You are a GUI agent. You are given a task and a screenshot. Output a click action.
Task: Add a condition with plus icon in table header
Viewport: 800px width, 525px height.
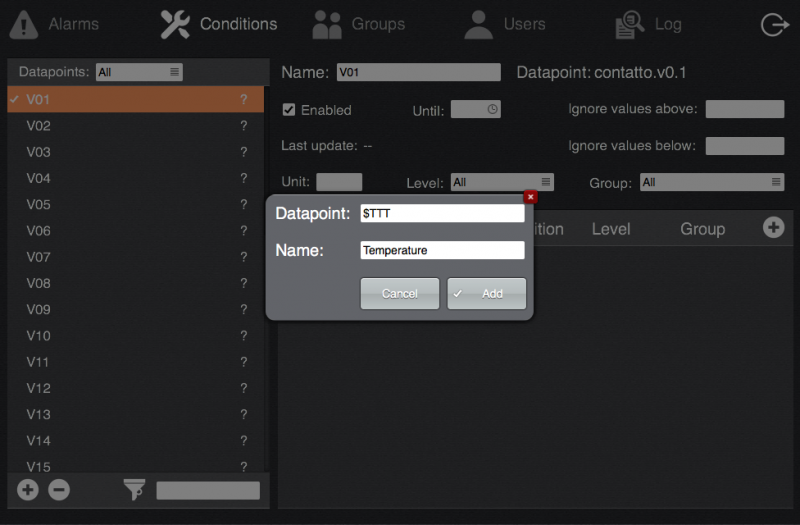point(773,228)
